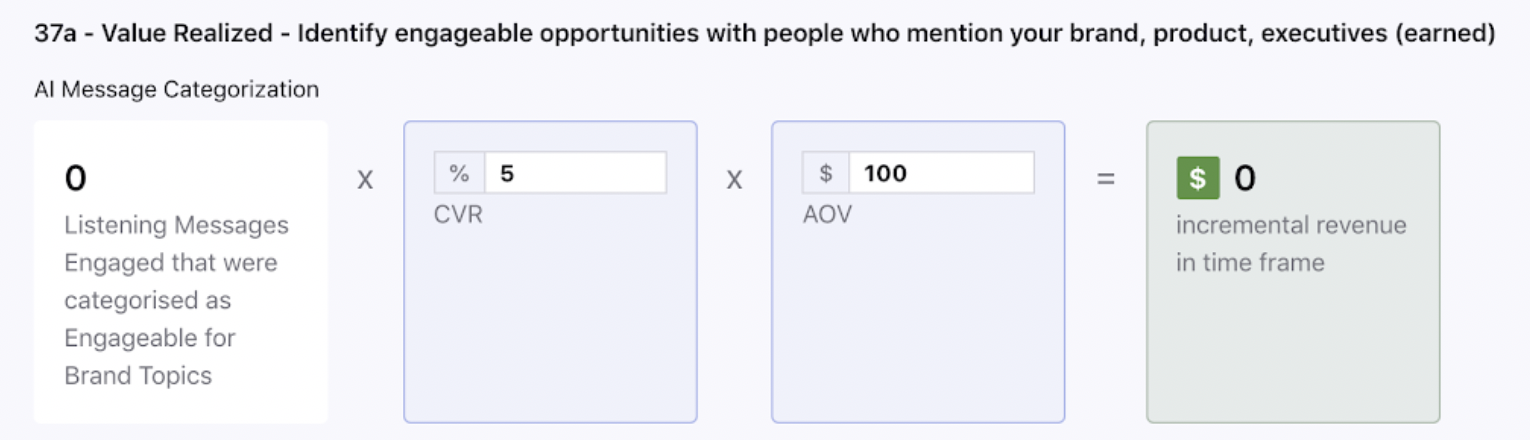Click the dollar symbol beside AOV field

pyautogui.click(x=826, y=173)
